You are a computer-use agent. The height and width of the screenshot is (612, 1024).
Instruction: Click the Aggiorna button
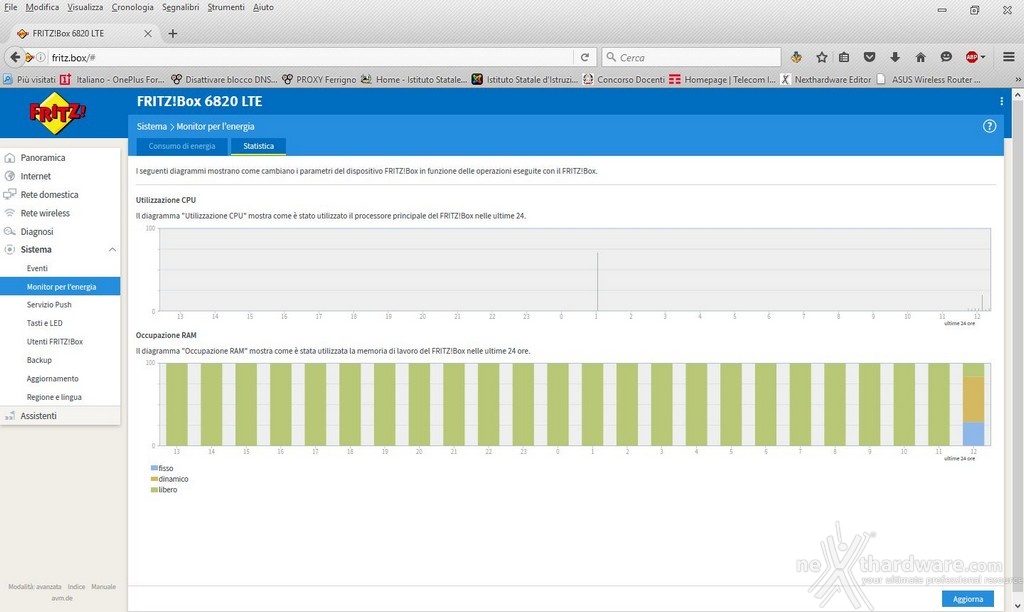point(968,598)
